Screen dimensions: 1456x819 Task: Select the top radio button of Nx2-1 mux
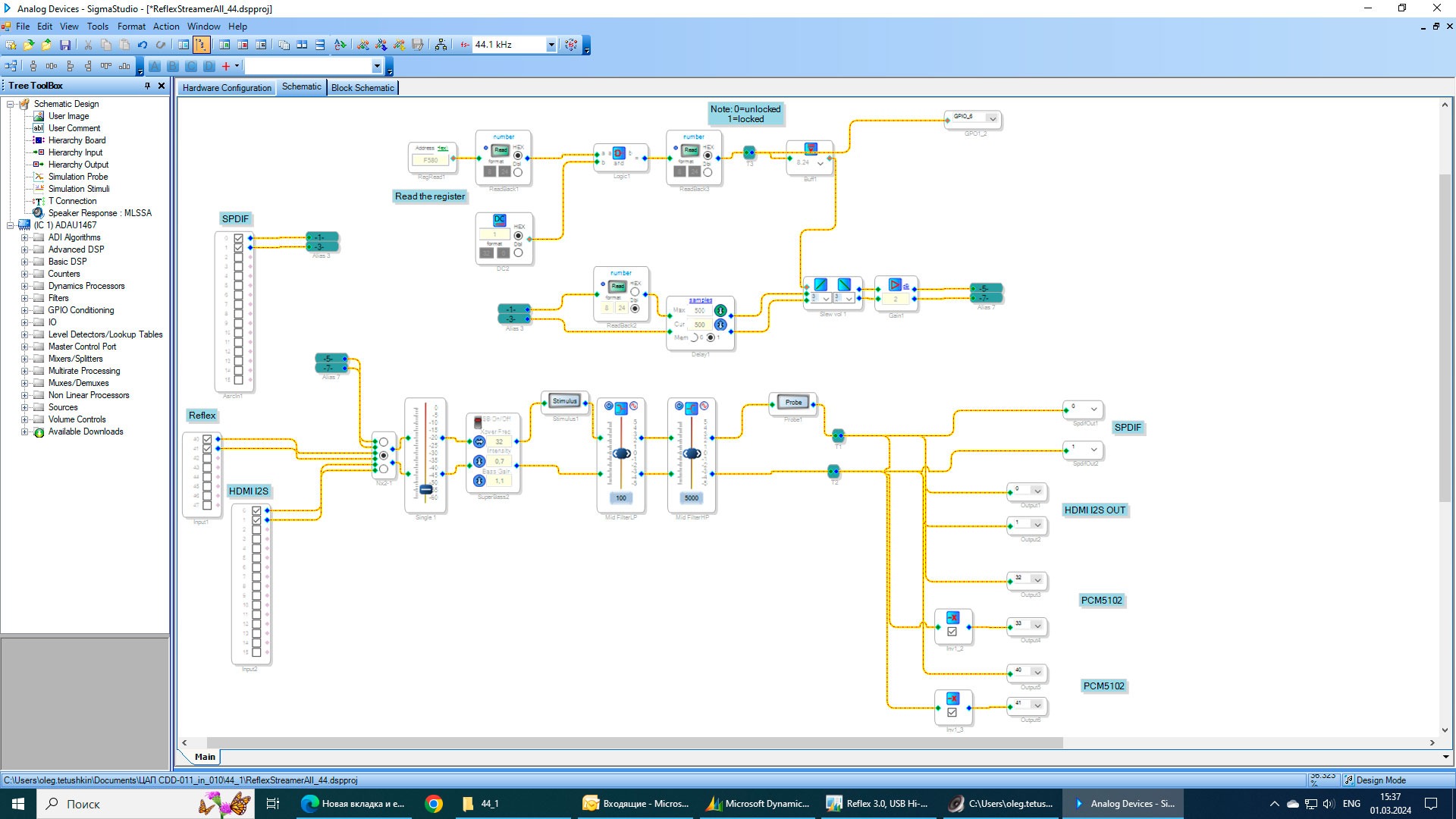tap(384, 442)
